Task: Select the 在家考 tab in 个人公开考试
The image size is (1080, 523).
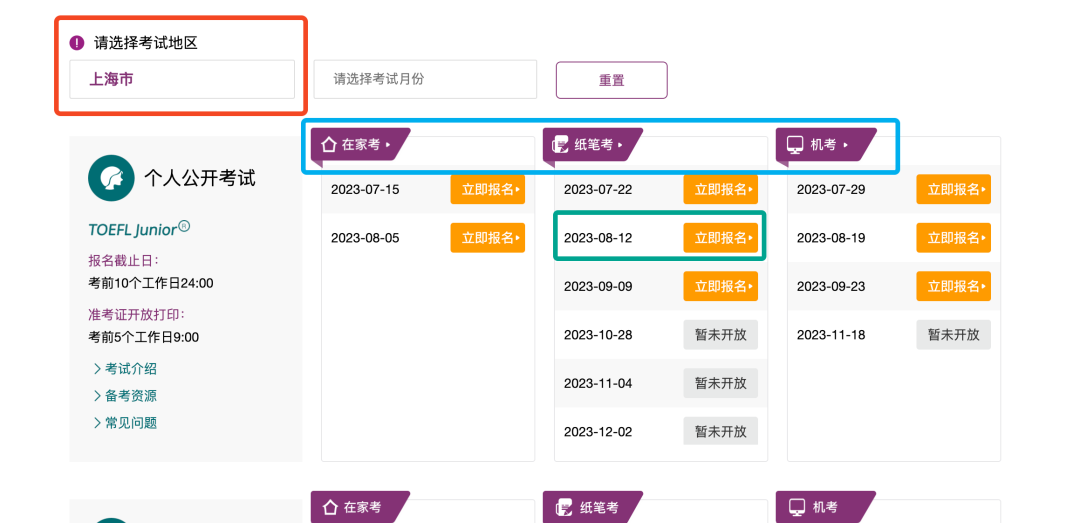Action: pos(360,145)
